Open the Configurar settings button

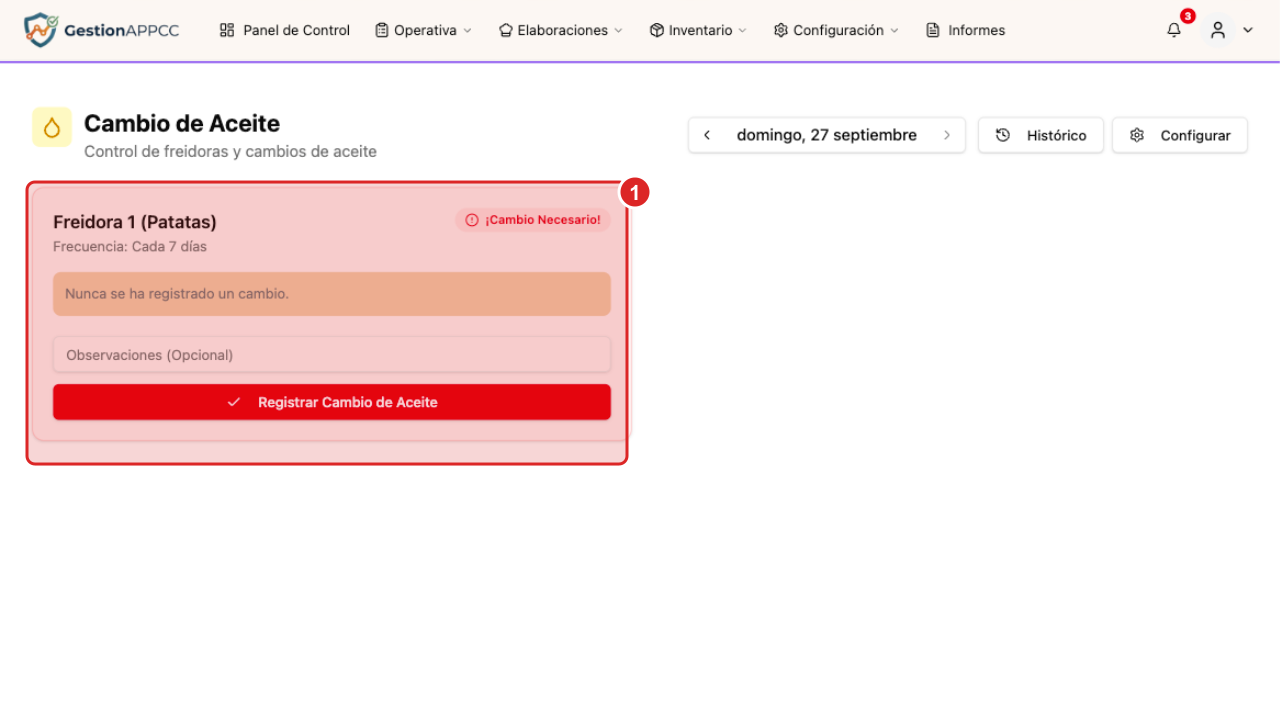(1180, 135)
